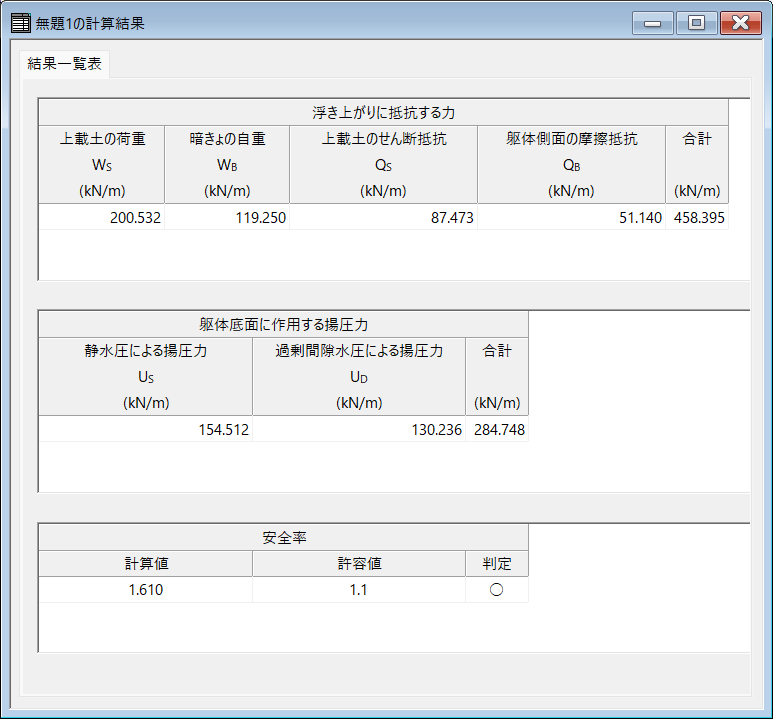
Task: Select the 結果一覧表 tab
Action: 65,64
